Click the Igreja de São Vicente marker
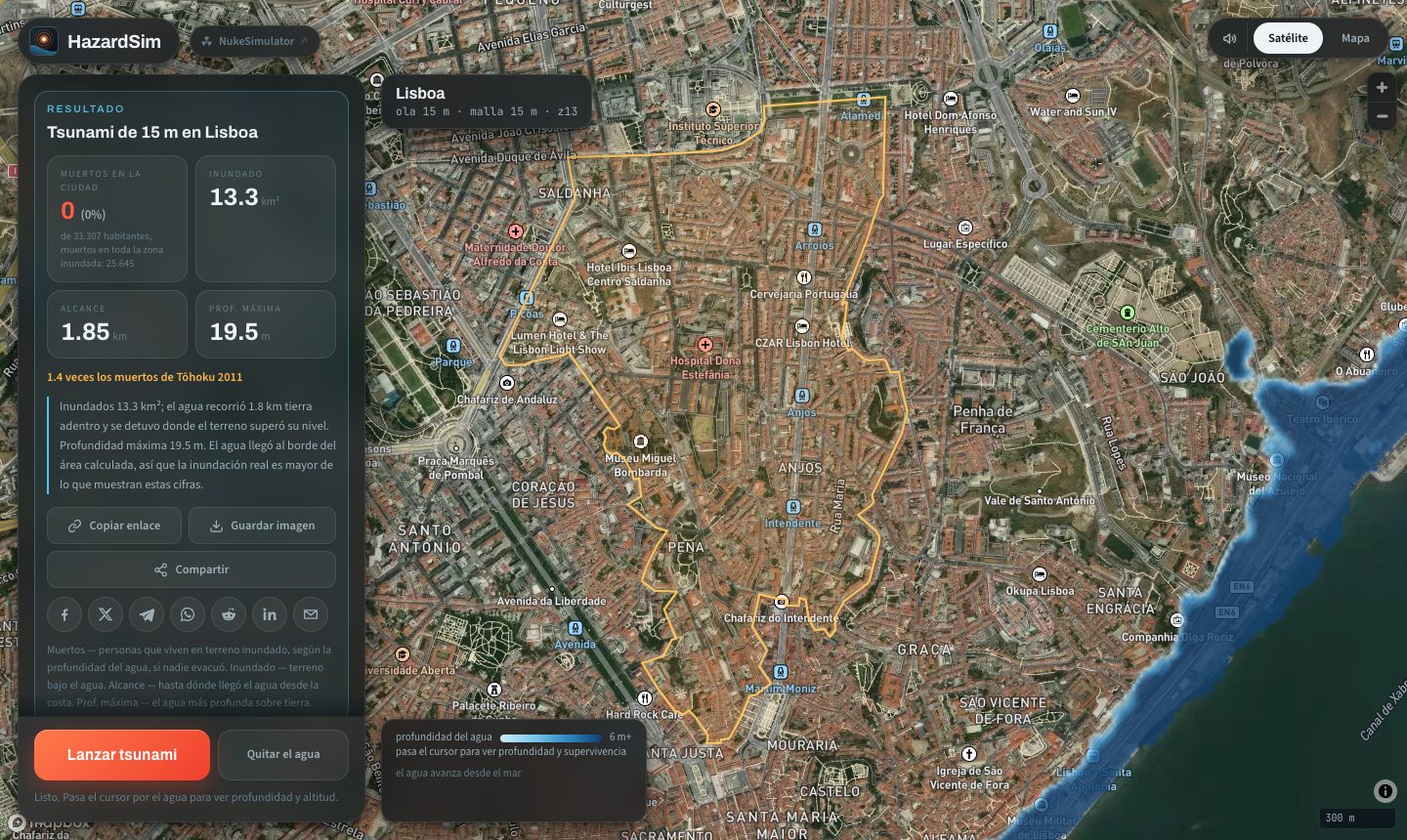The height and width of the screenshot is (840, 1407). coord(969,754)
